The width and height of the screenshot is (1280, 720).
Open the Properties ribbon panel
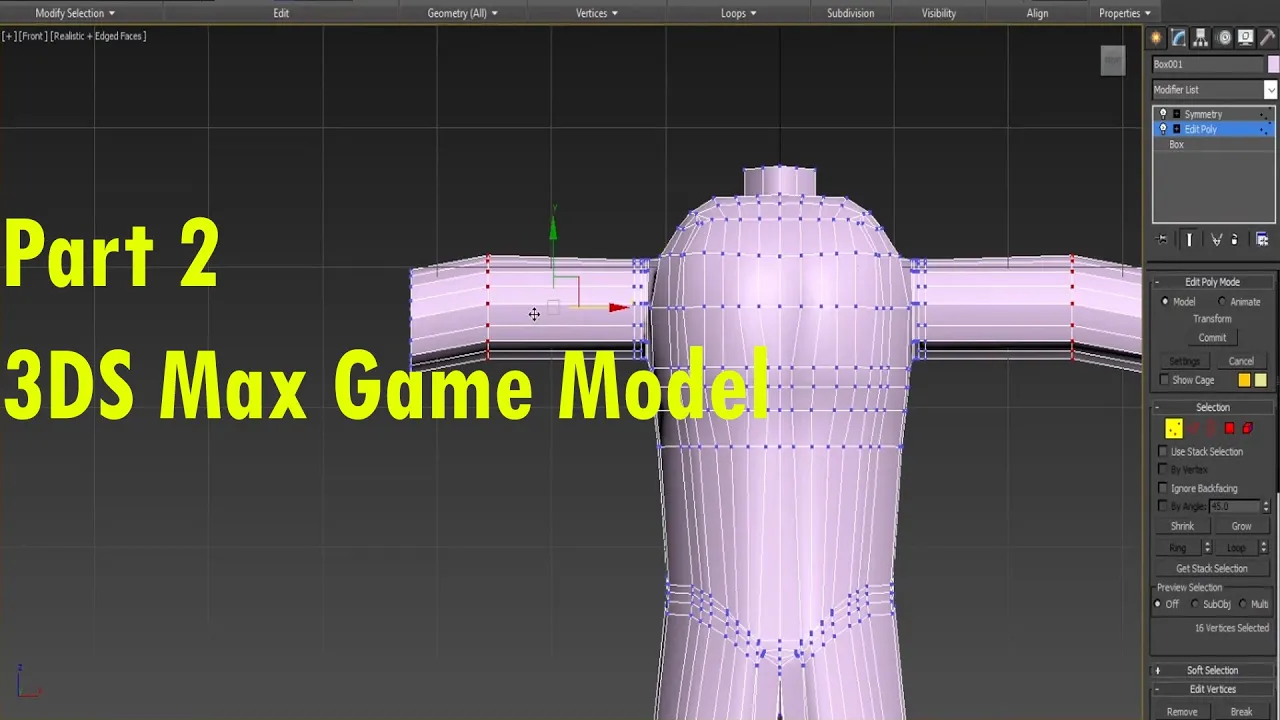coord(1124,13)
